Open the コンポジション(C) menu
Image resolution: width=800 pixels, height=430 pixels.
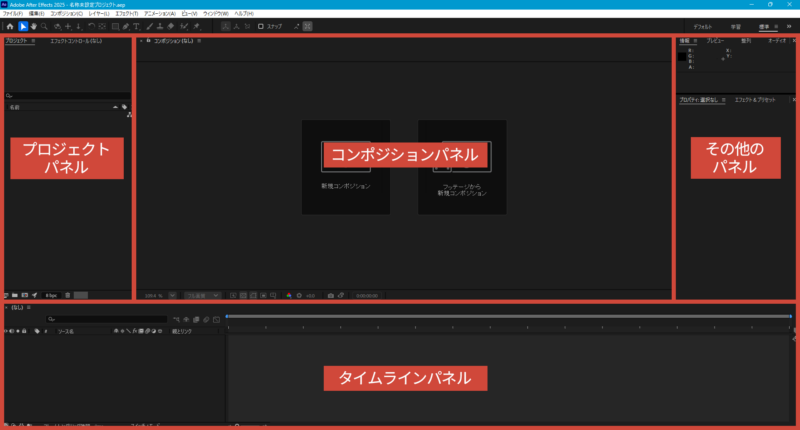pyautogui.click(x=66, y=14)
